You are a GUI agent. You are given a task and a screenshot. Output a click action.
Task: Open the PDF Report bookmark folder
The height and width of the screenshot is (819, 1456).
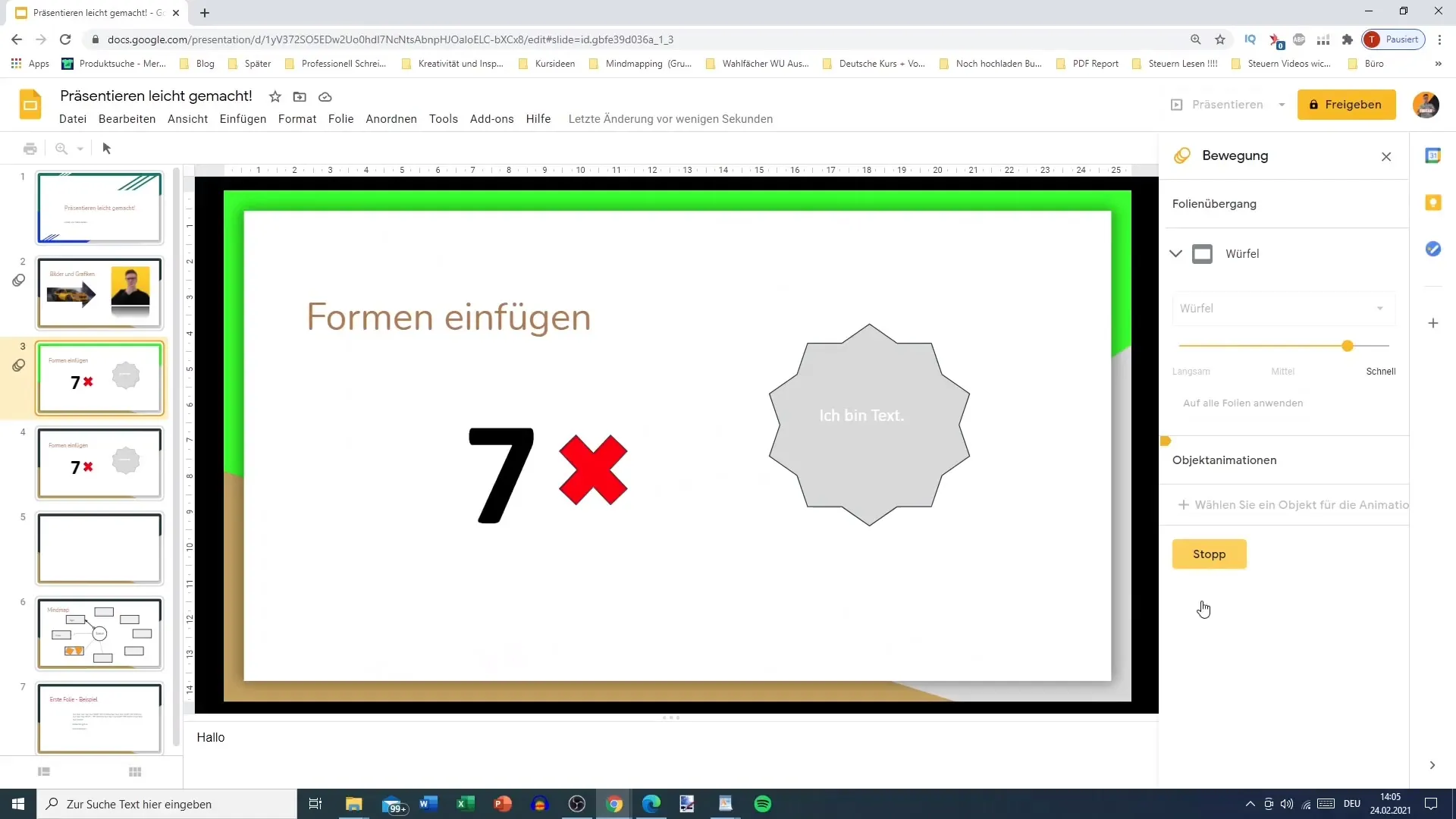1087,64
